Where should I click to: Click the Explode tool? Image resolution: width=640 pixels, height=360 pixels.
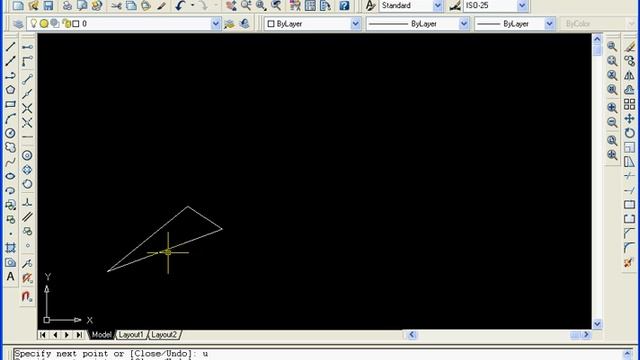click(x=629, y=262)
